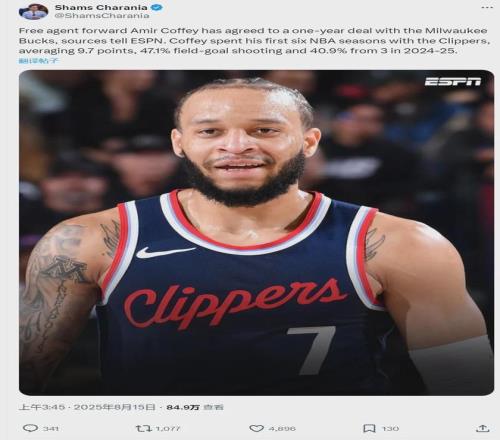
Task: Open the post timestamp 3:45 link
Action: pyautogui.click(x=87, y=407)
